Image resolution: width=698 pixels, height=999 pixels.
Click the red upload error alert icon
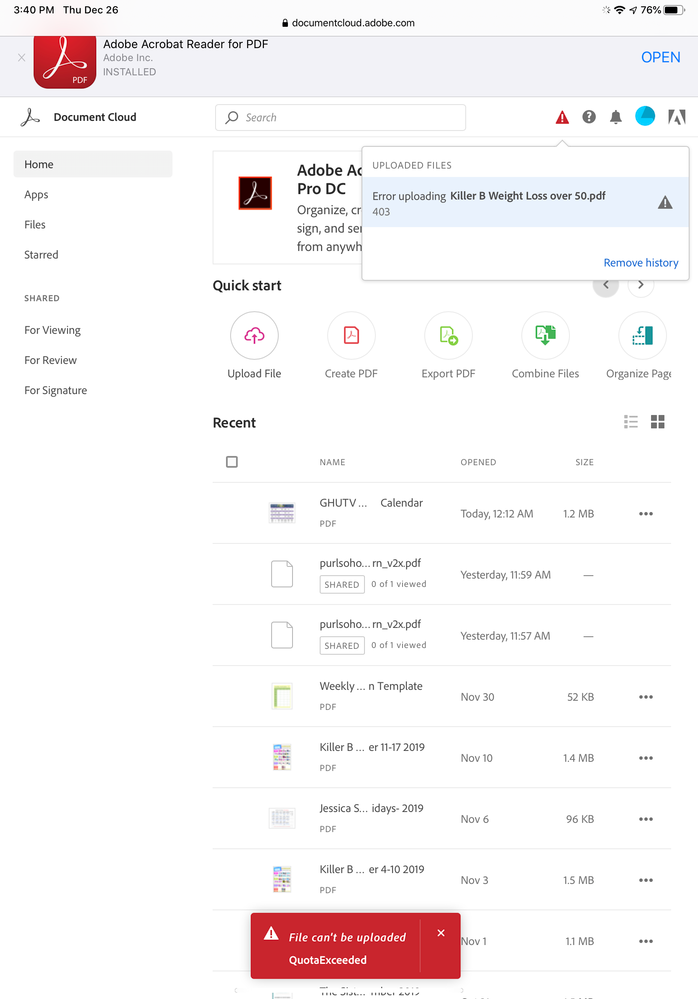point(562,117)
